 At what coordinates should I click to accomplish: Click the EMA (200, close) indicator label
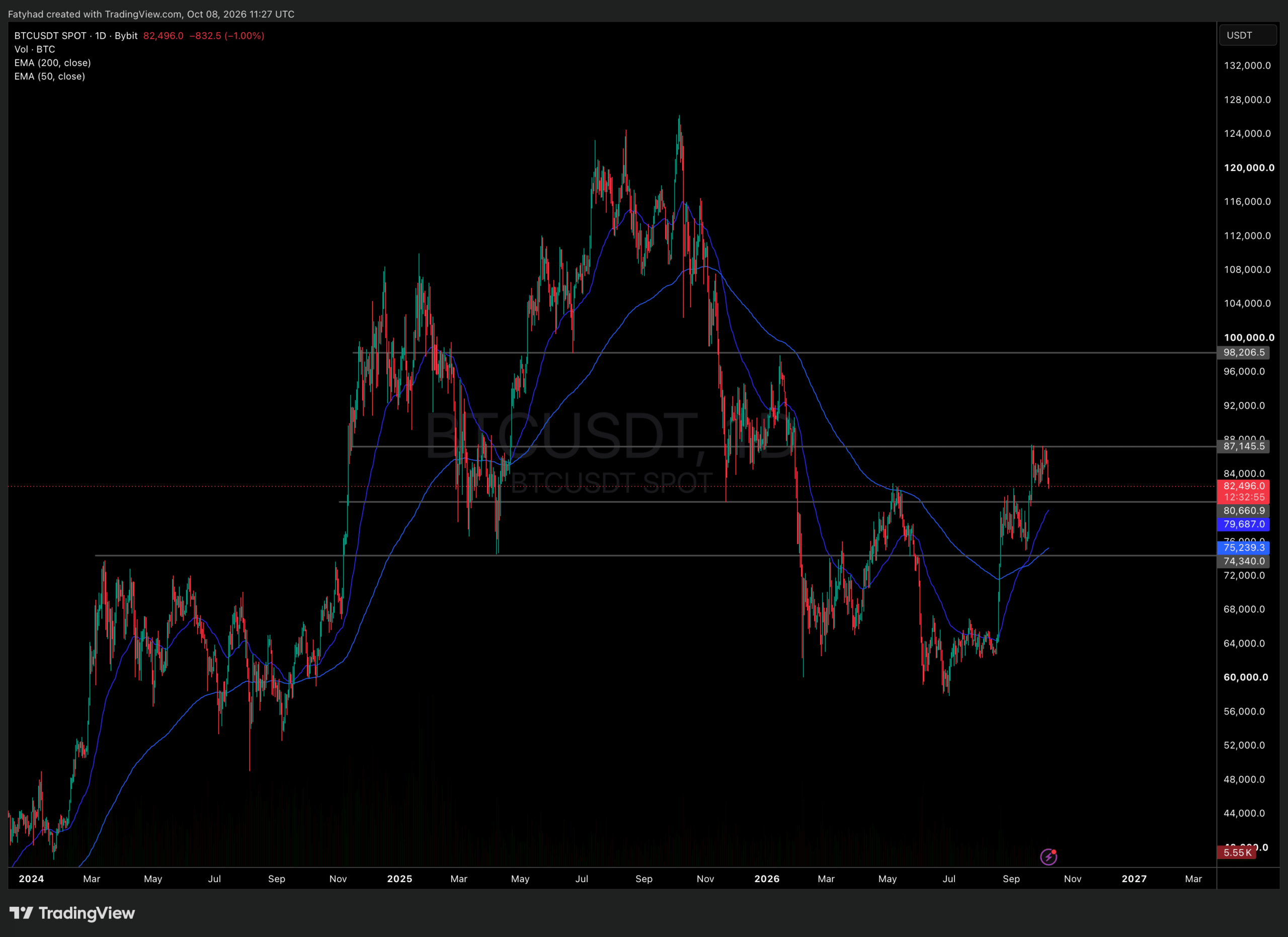[52, 63]
